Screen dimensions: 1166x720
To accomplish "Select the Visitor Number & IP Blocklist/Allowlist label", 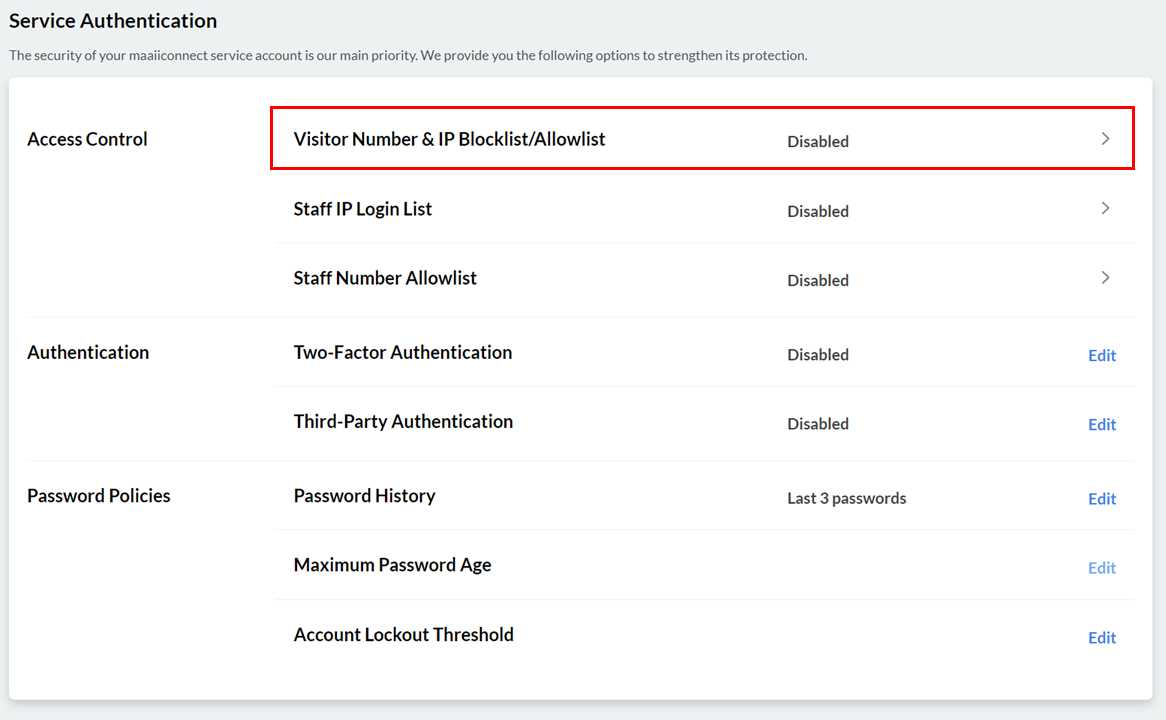I will tap(449, 139).
